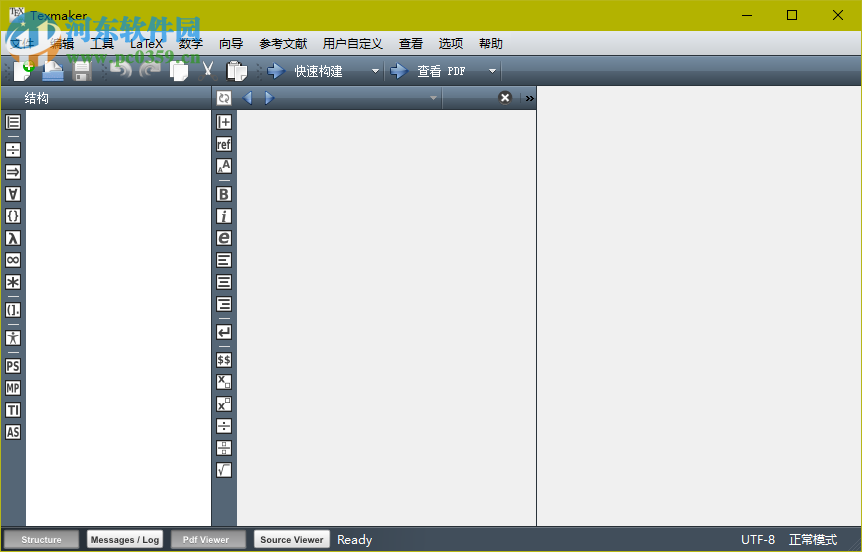This screenshot has width=862, height=552.
Task: Go to the previous document with the left arrow
Action: pos(247,98)
